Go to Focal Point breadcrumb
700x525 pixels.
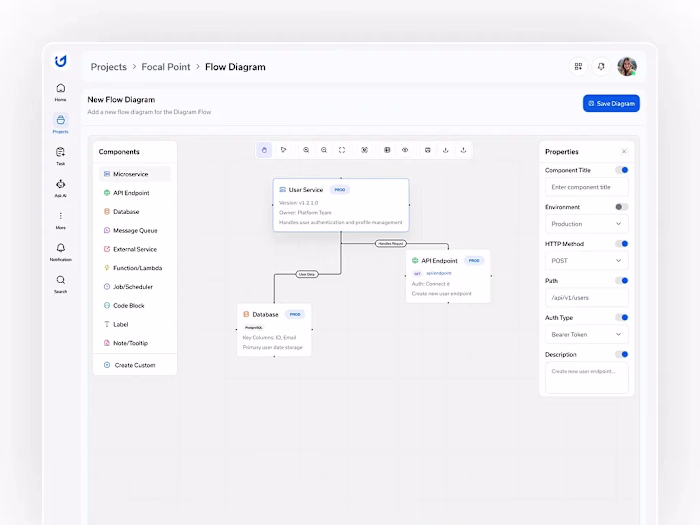coord(166,67)
